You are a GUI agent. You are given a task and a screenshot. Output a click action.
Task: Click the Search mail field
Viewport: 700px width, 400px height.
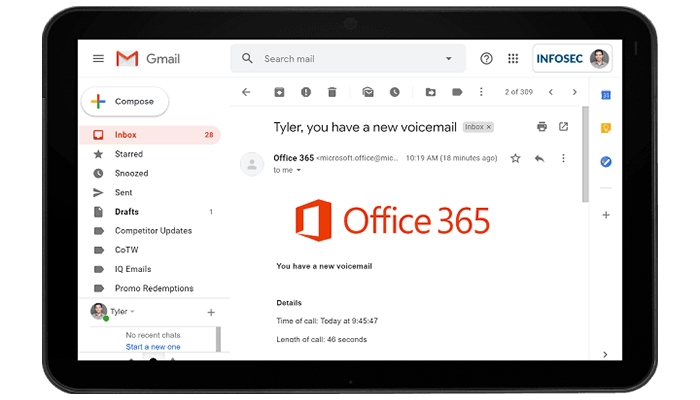pos(348,58)
